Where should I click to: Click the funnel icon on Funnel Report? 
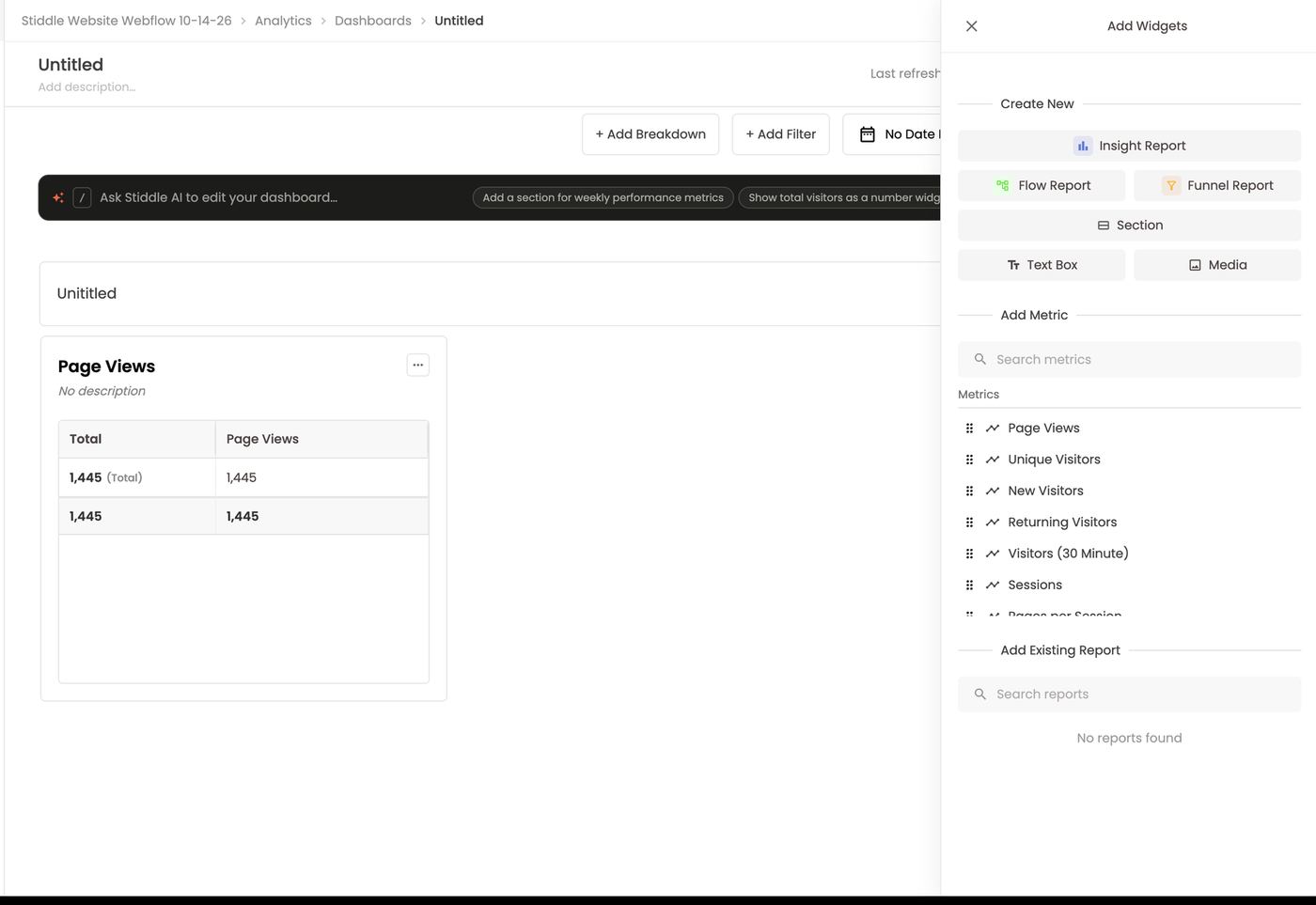pyautogui.click(x=1171, y=185)
